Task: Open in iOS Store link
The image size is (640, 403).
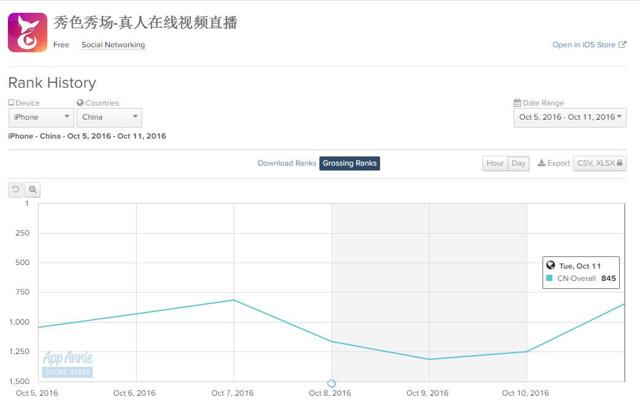Action: tap(584, 45)
